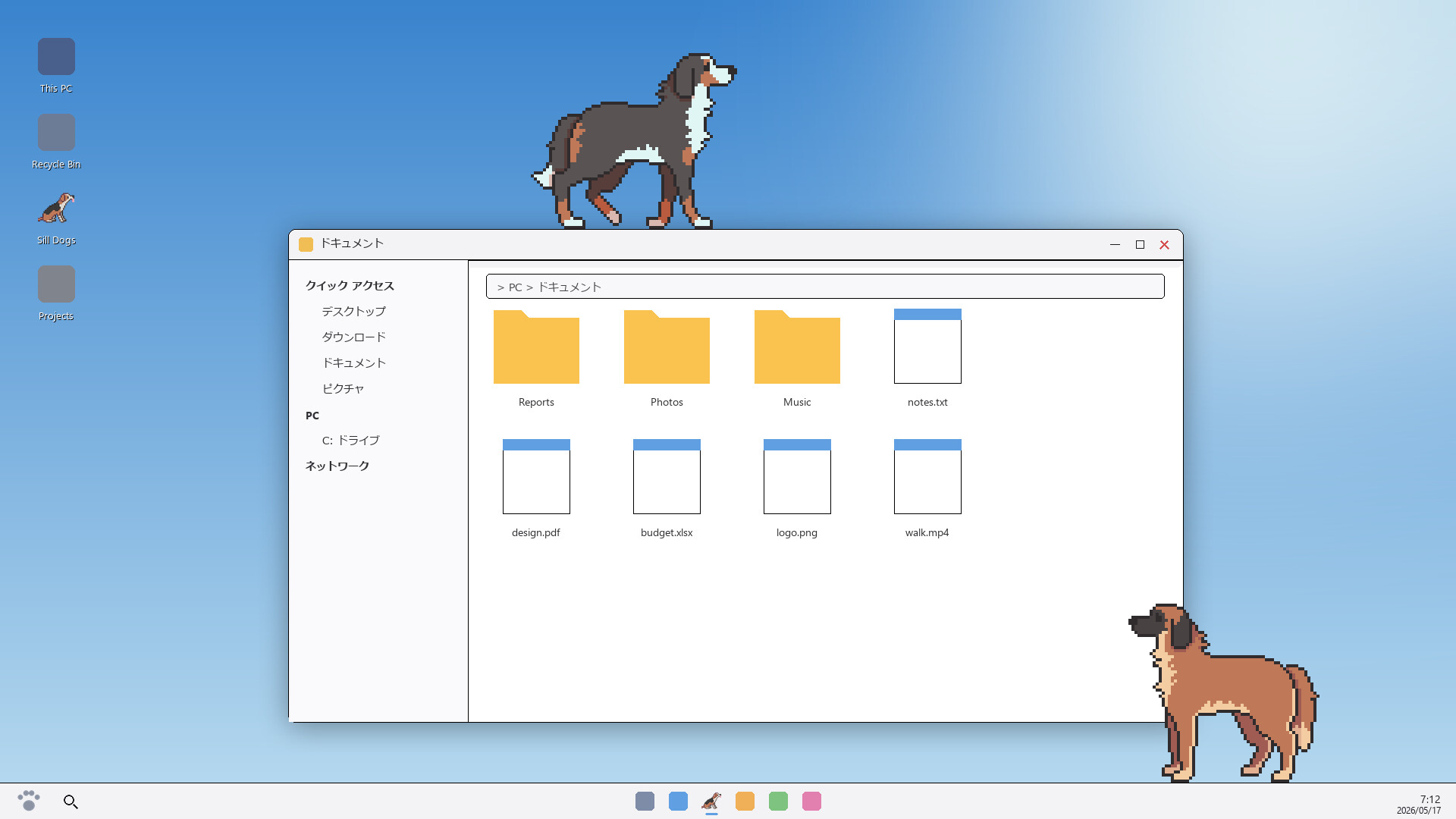
Task: Click the green taskbar app icon
Action: click(x=778, y=801)
